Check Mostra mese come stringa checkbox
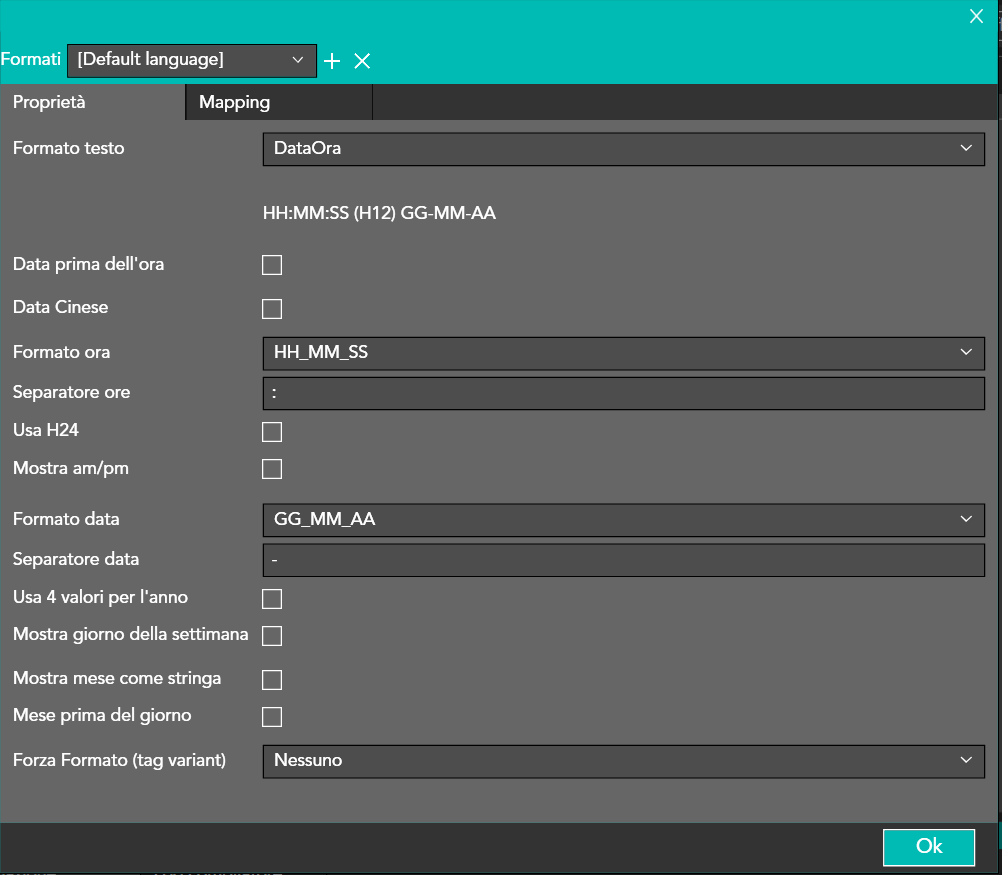Image resolution: width=1002 pixels, height=875 pixels. coord(272,679)
